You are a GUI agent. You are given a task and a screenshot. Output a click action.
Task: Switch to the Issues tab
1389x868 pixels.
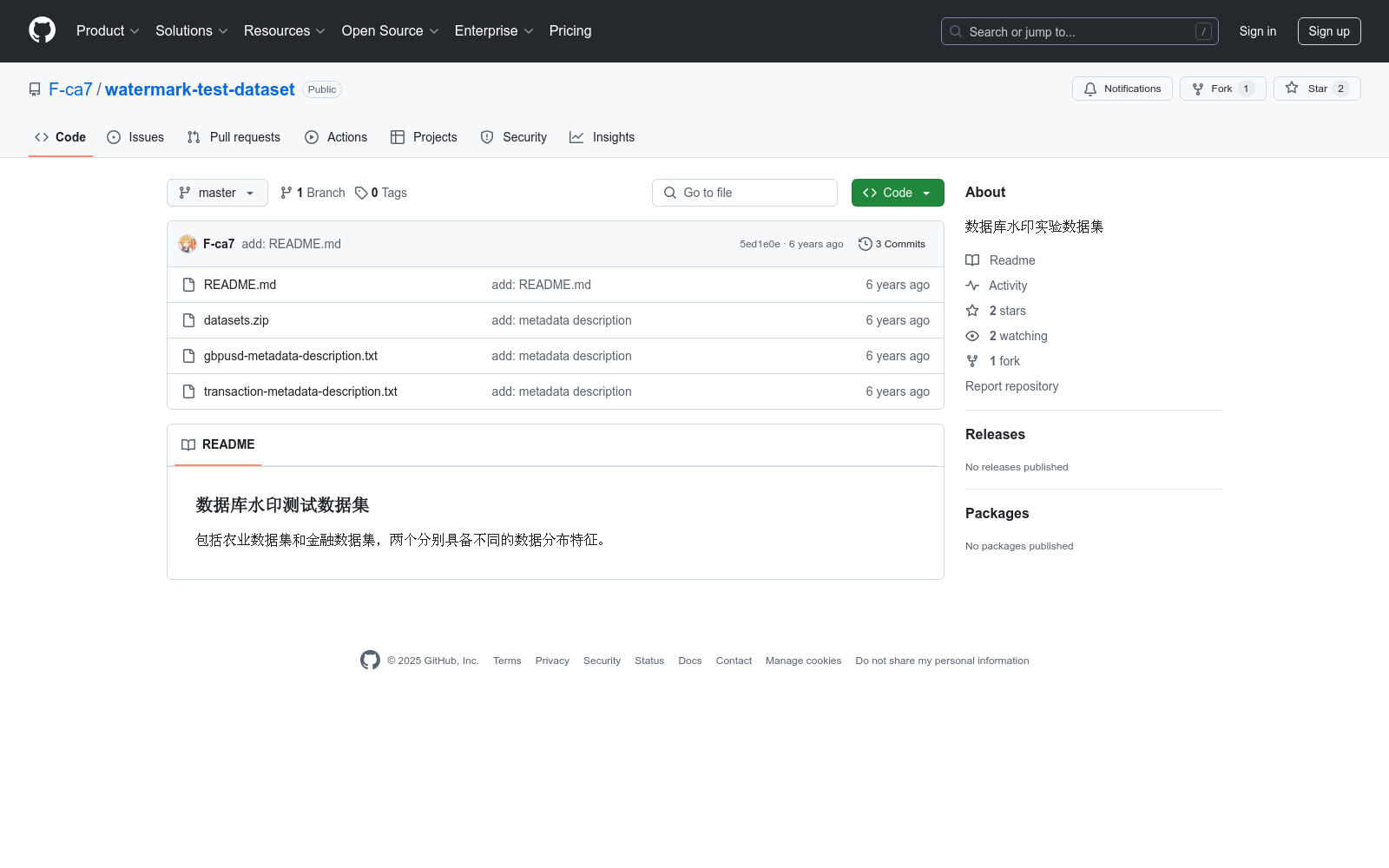click(135, 137)
